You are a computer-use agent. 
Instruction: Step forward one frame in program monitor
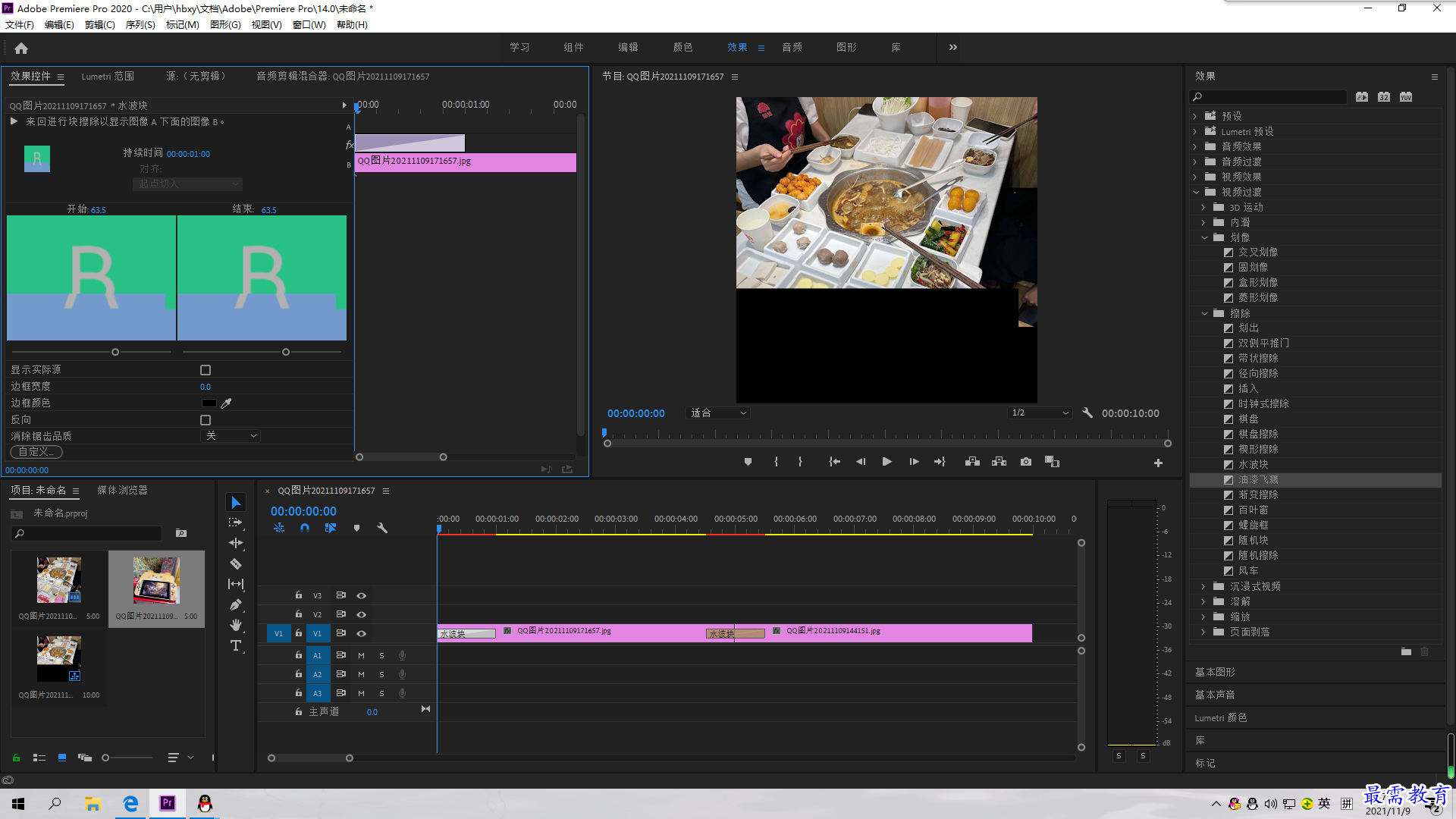coord(914,462)
